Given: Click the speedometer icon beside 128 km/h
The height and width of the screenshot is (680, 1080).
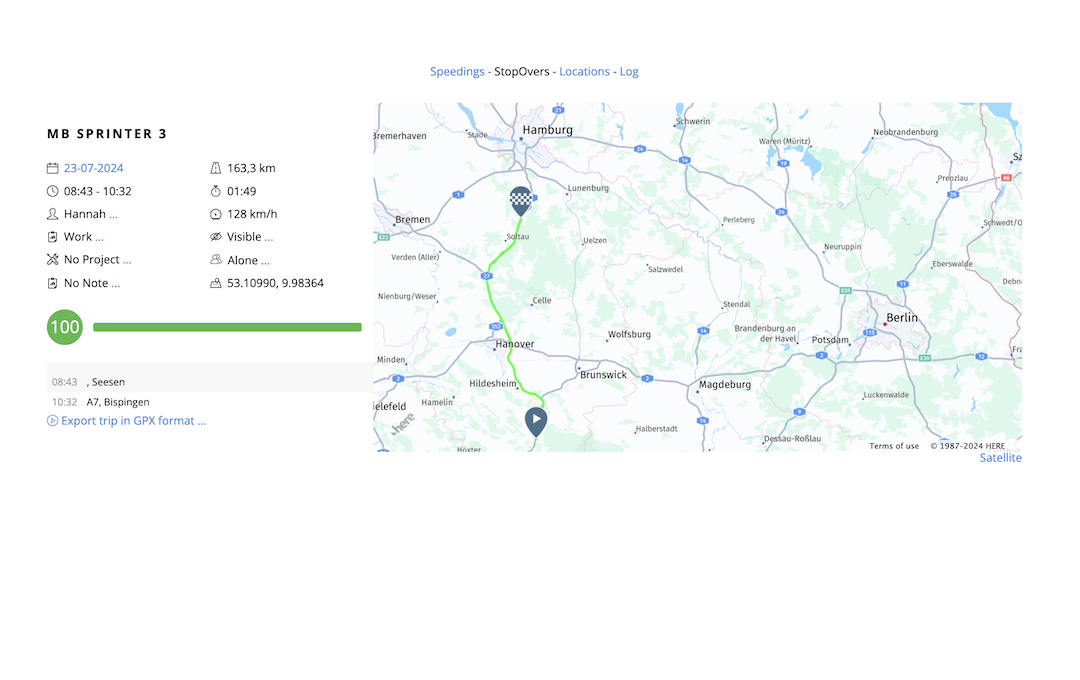Looking at the screenshot, I should (x=216, y=214).
